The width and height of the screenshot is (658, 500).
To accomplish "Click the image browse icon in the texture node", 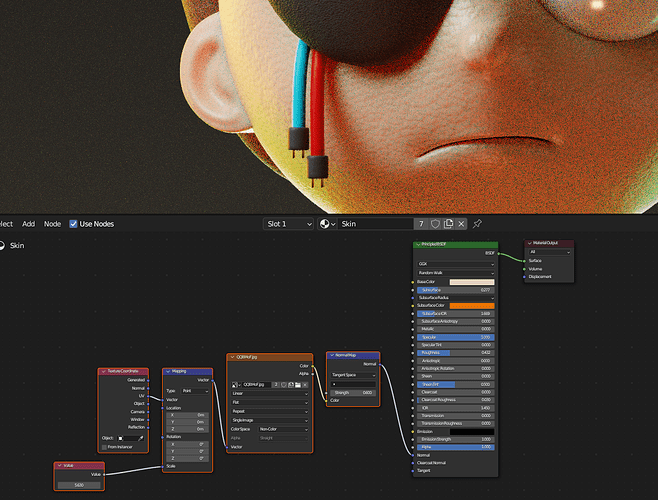I will click(236, 385).
